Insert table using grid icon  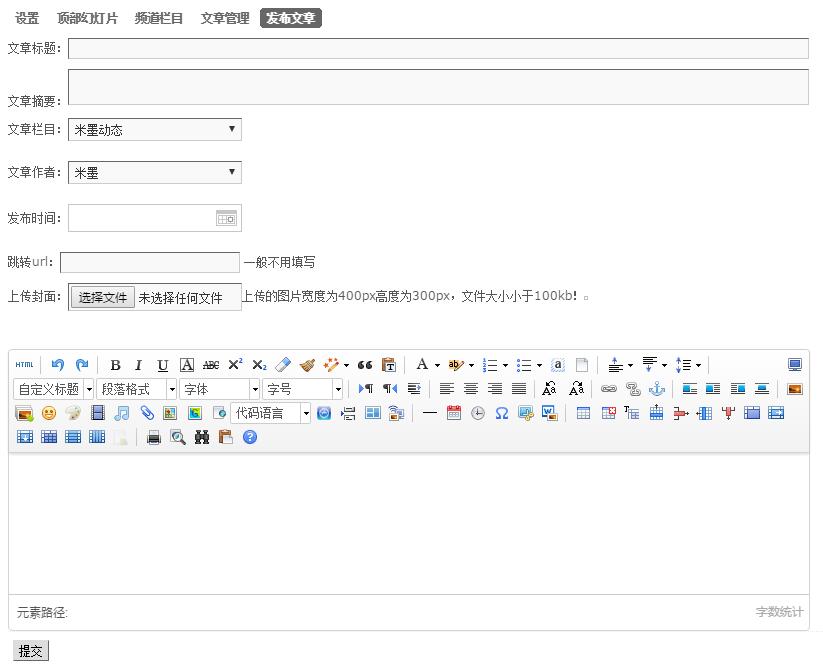(x=583, y=413)
